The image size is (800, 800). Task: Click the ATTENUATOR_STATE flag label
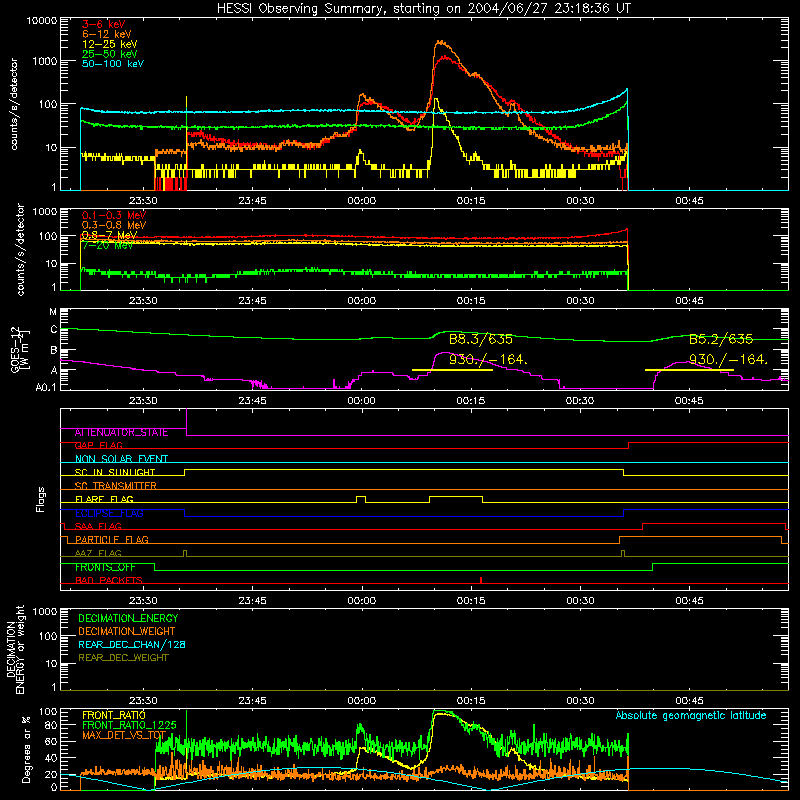click(x=121, y=433)
